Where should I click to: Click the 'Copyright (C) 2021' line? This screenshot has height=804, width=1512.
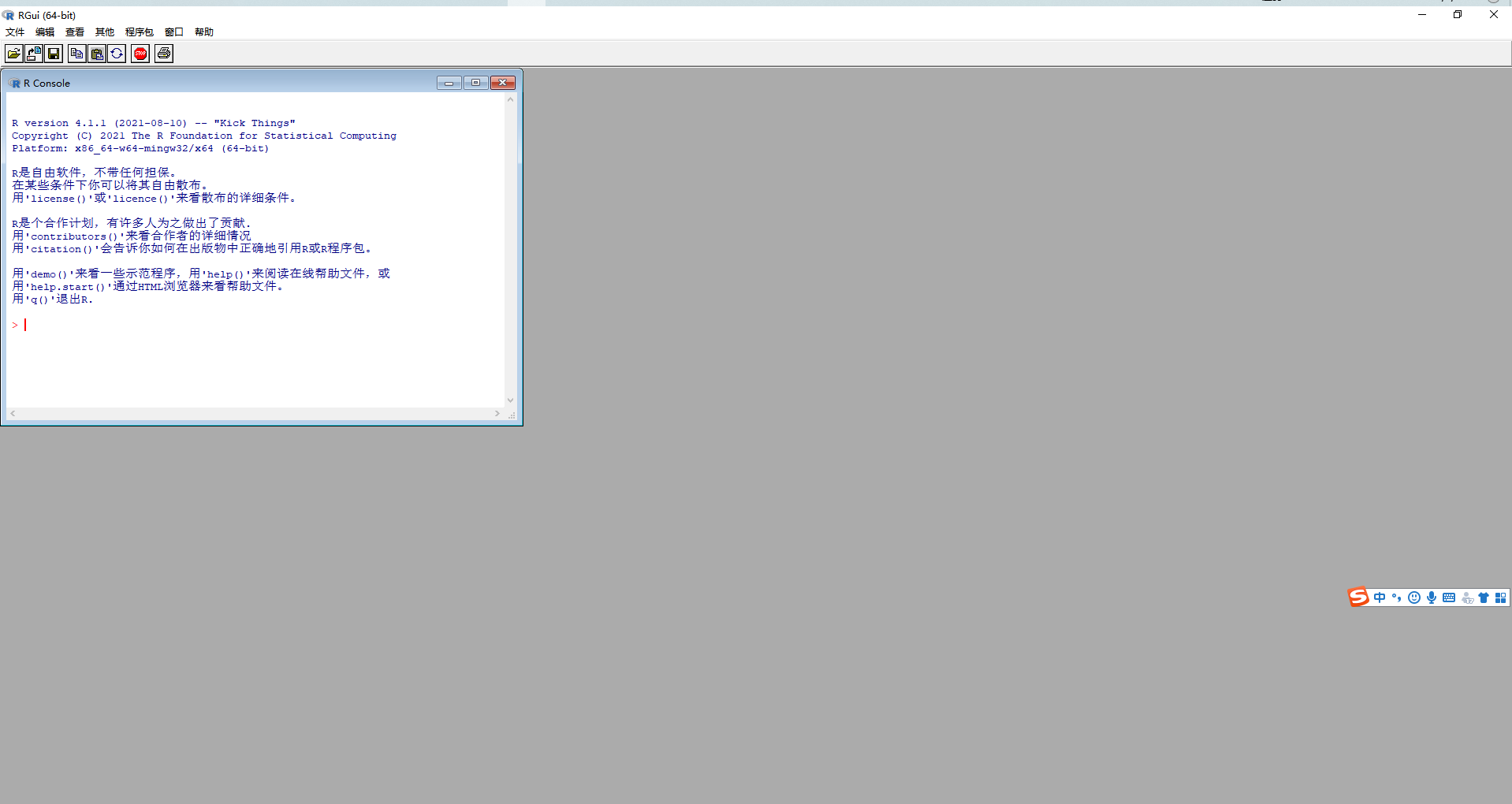pos(204,136)
